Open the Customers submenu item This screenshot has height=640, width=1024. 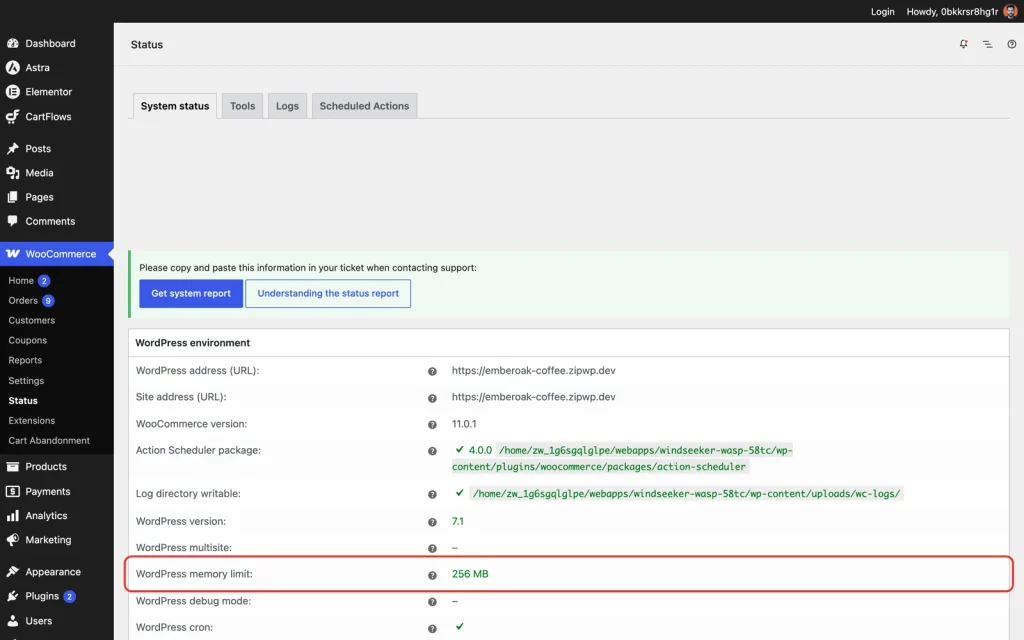coord(31,320)
